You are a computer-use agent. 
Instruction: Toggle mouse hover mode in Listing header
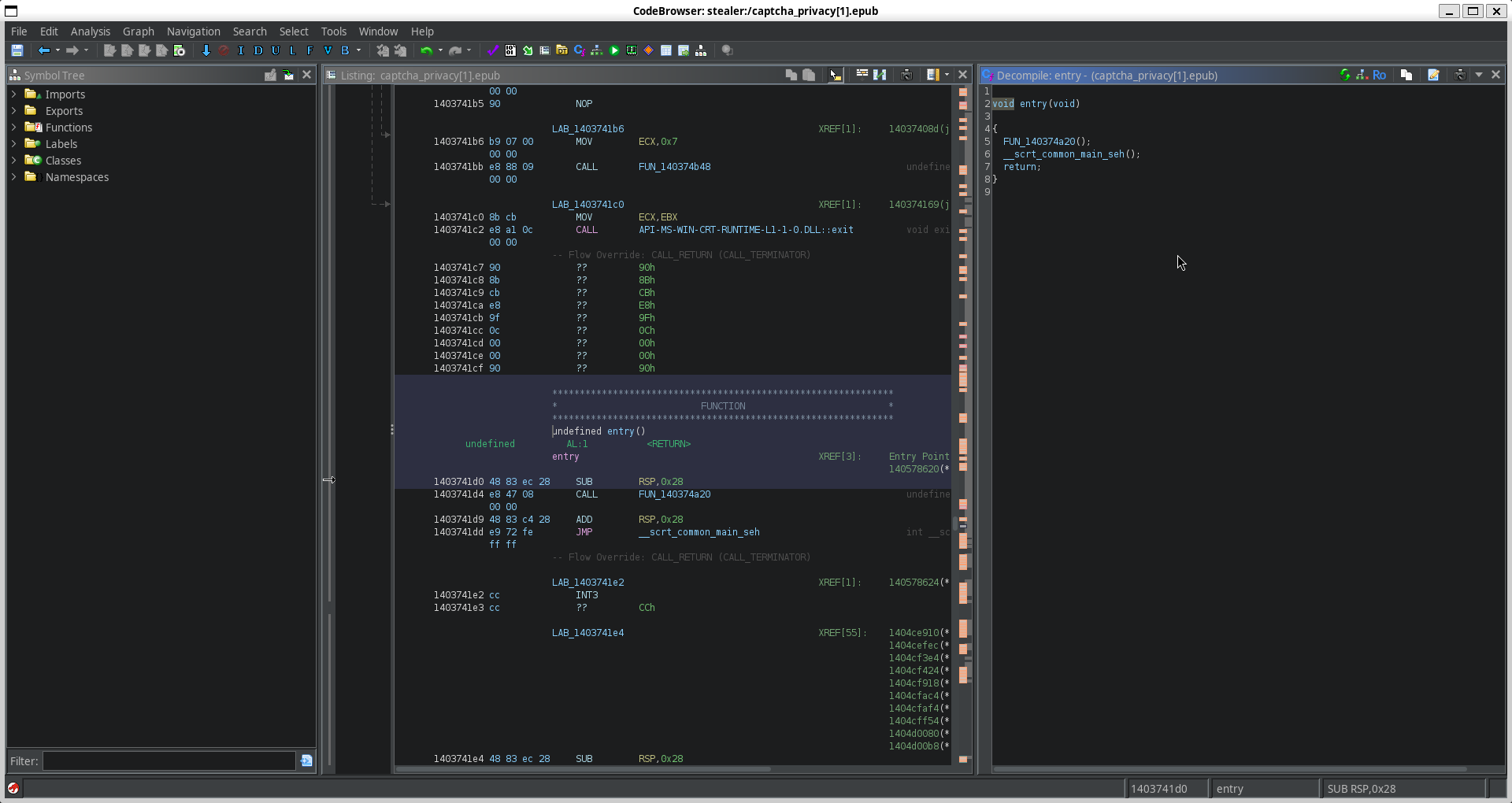click(x=835, y=75)
